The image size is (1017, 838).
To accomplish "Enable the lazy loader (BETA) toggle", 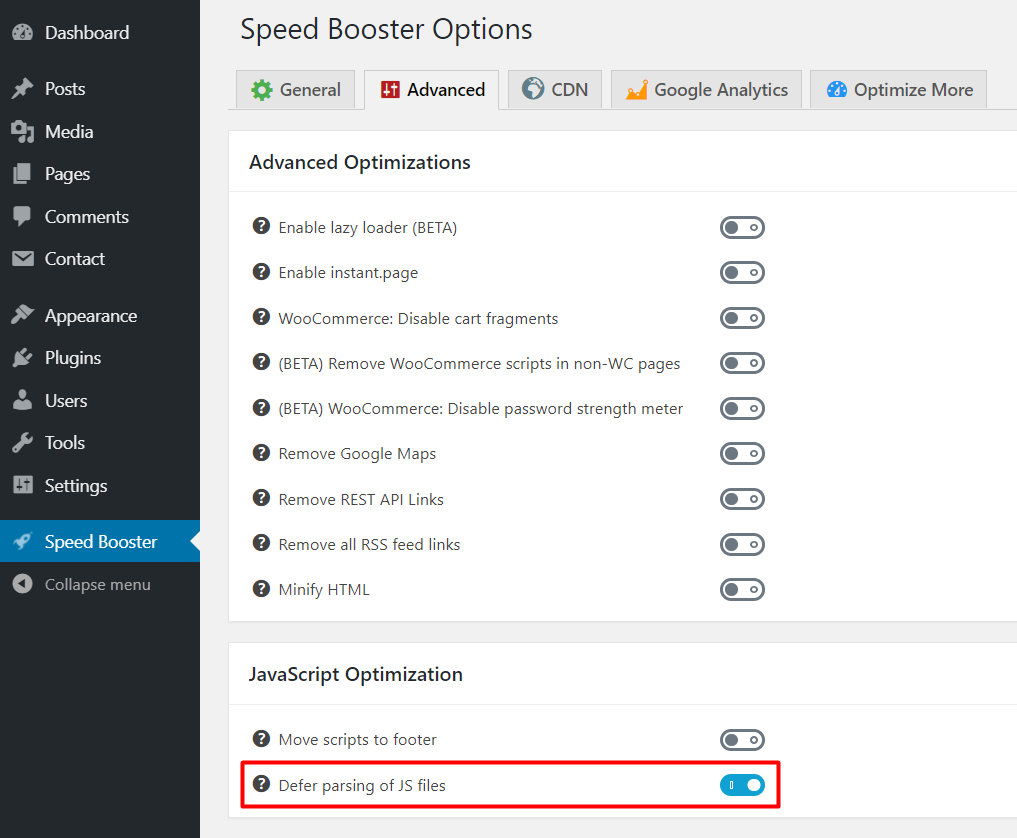I will 742,228.
